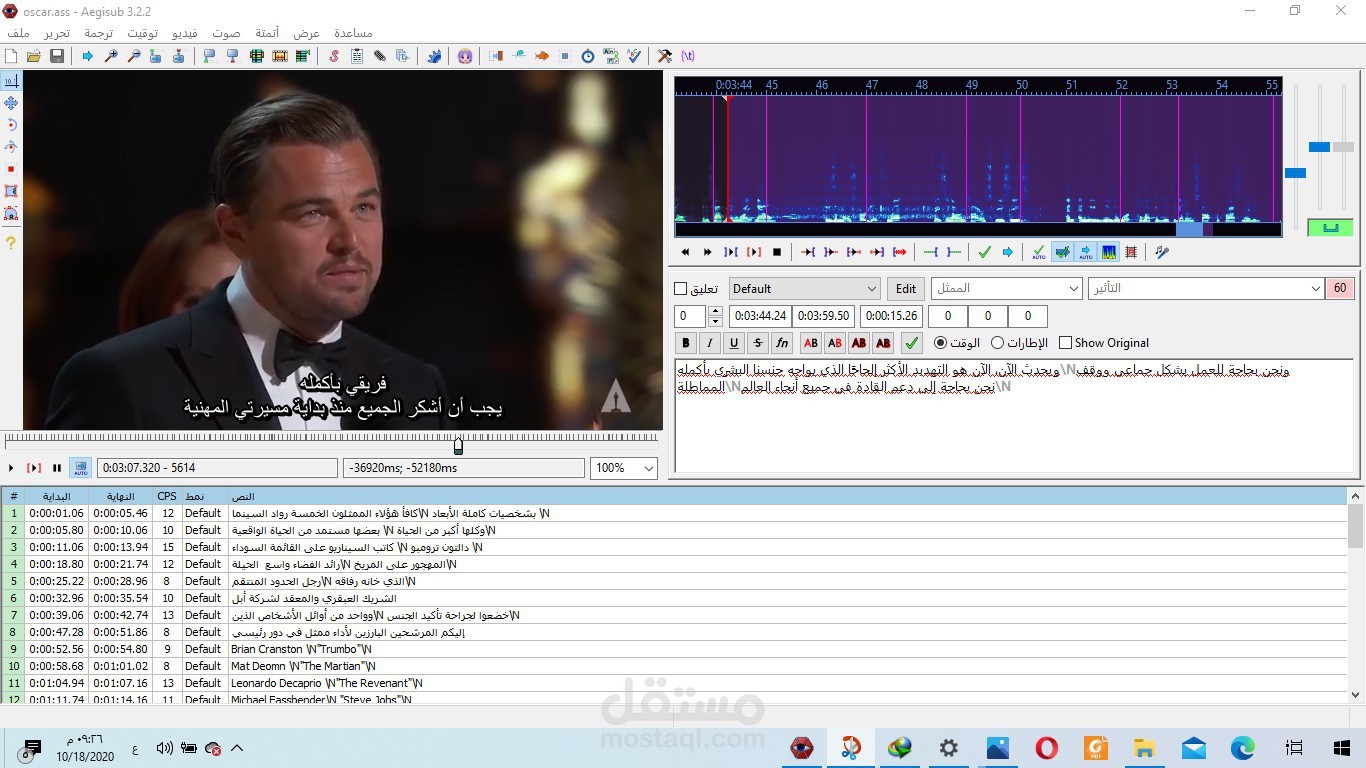
Task: Open the Automation manager icon
Action: (434, 56)
